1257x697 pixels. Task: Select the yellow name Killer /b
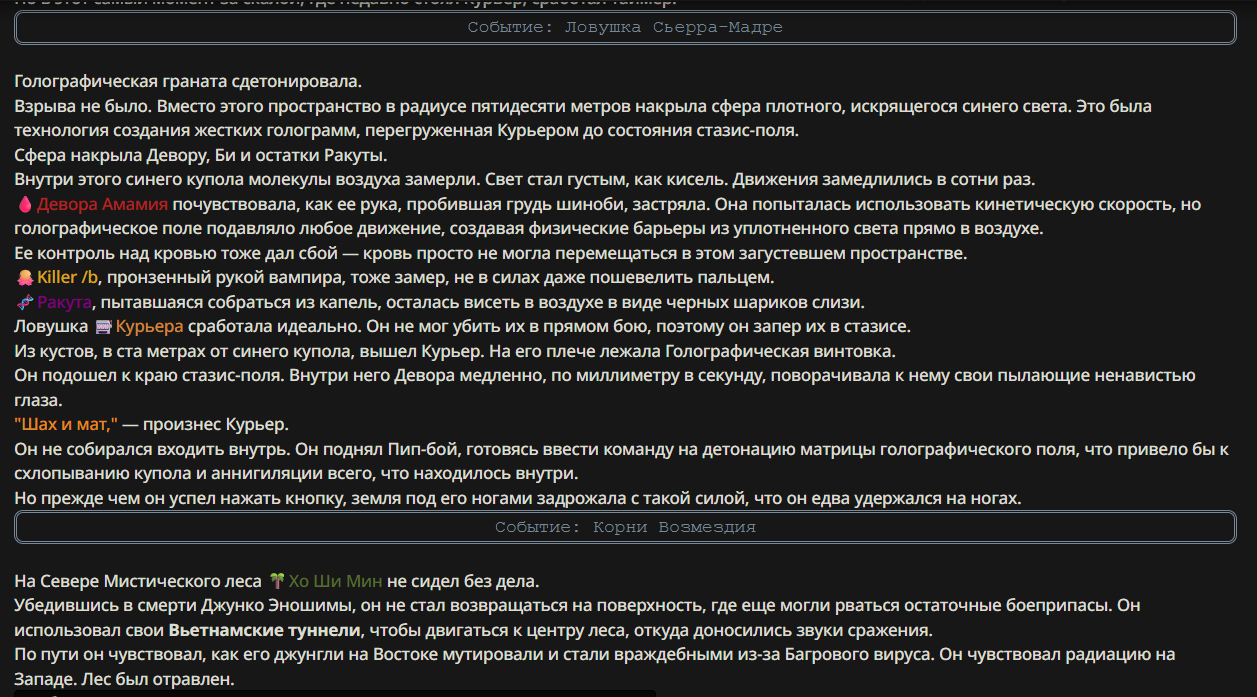pyautogui.click(x=69, y=277)
